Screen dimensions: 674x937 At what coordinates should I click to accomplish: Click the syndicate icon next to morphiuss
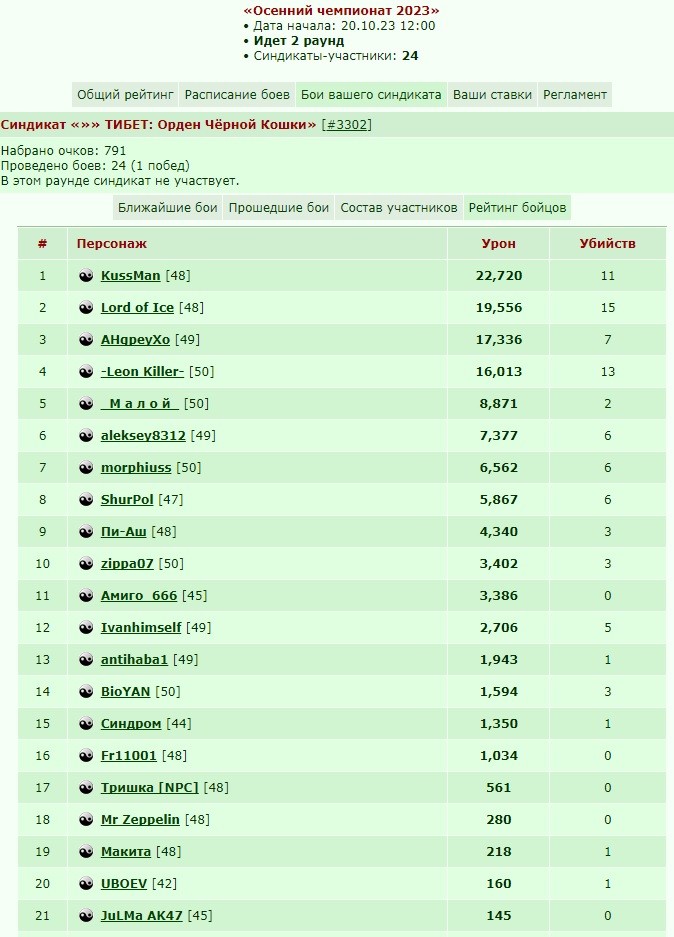(x=86, y=468)
